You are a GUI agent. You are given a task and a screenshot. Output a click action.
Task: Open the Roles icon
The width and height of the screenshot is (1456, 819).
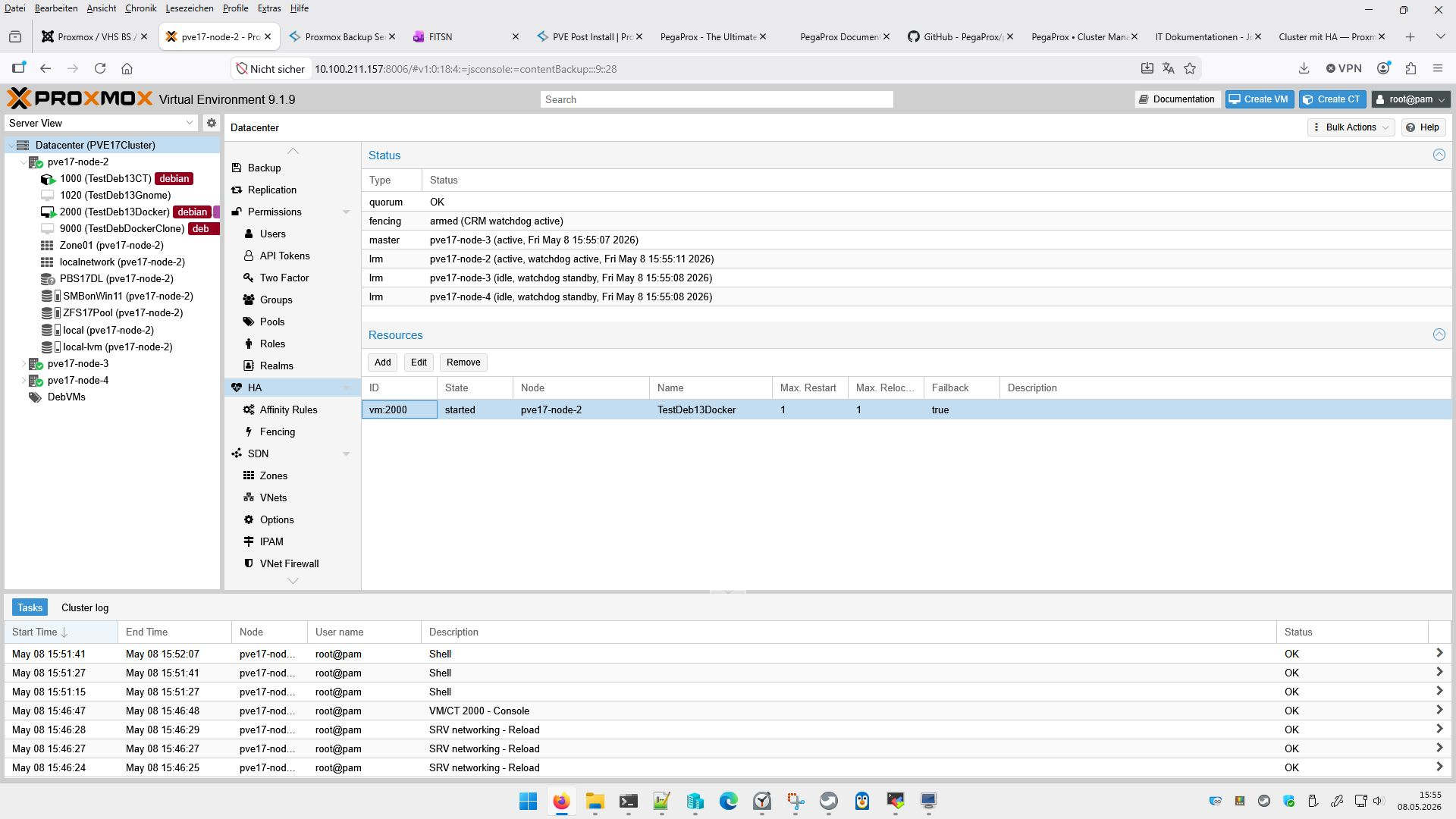[249, 344]
